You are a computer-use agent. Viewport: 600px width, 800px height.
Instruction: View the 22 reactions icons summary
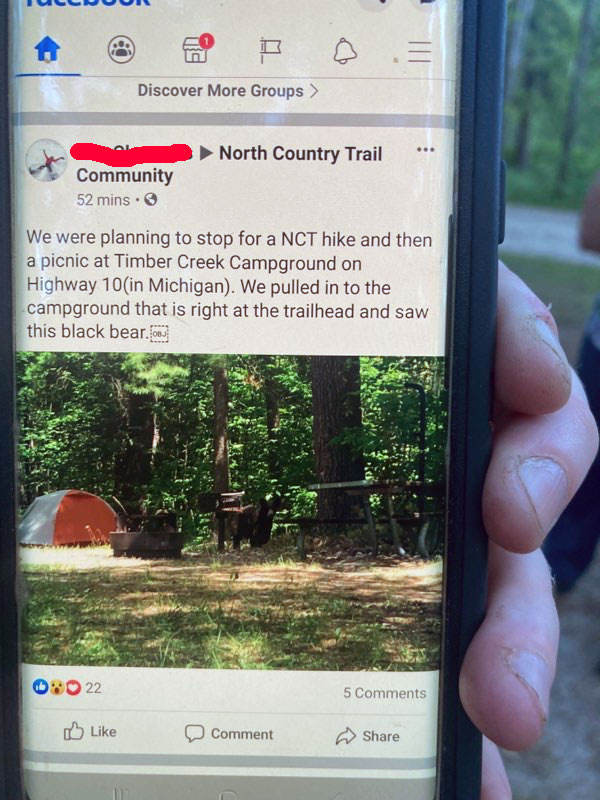(x=67, y=687)
